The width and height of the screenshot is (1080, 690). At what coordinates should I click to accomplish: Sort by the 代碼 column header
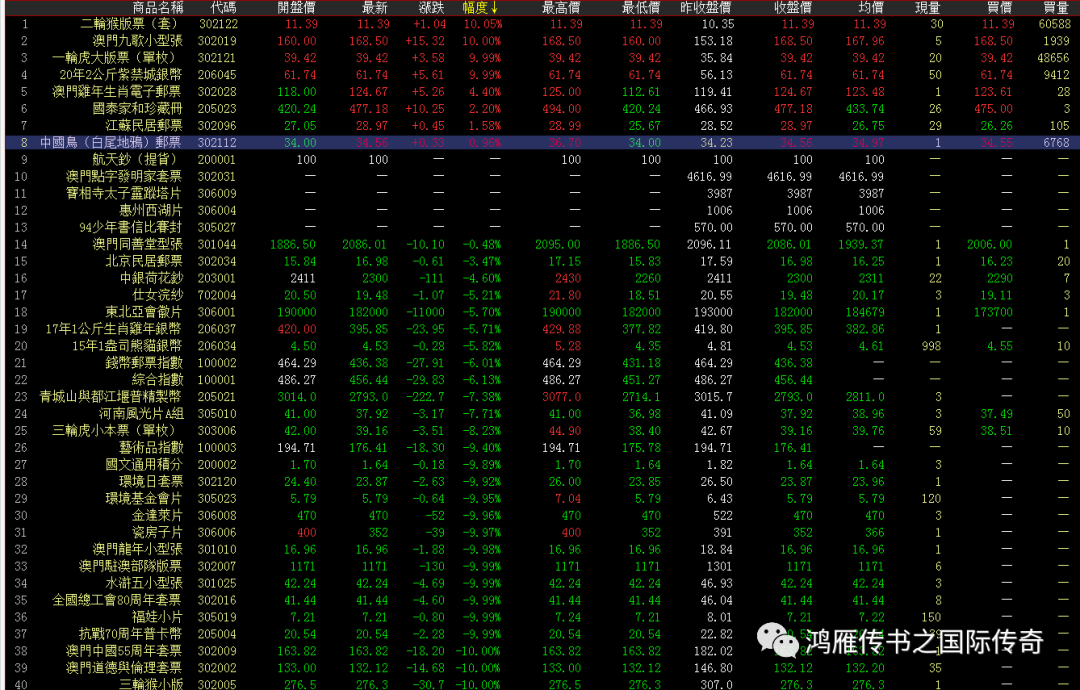223,8
